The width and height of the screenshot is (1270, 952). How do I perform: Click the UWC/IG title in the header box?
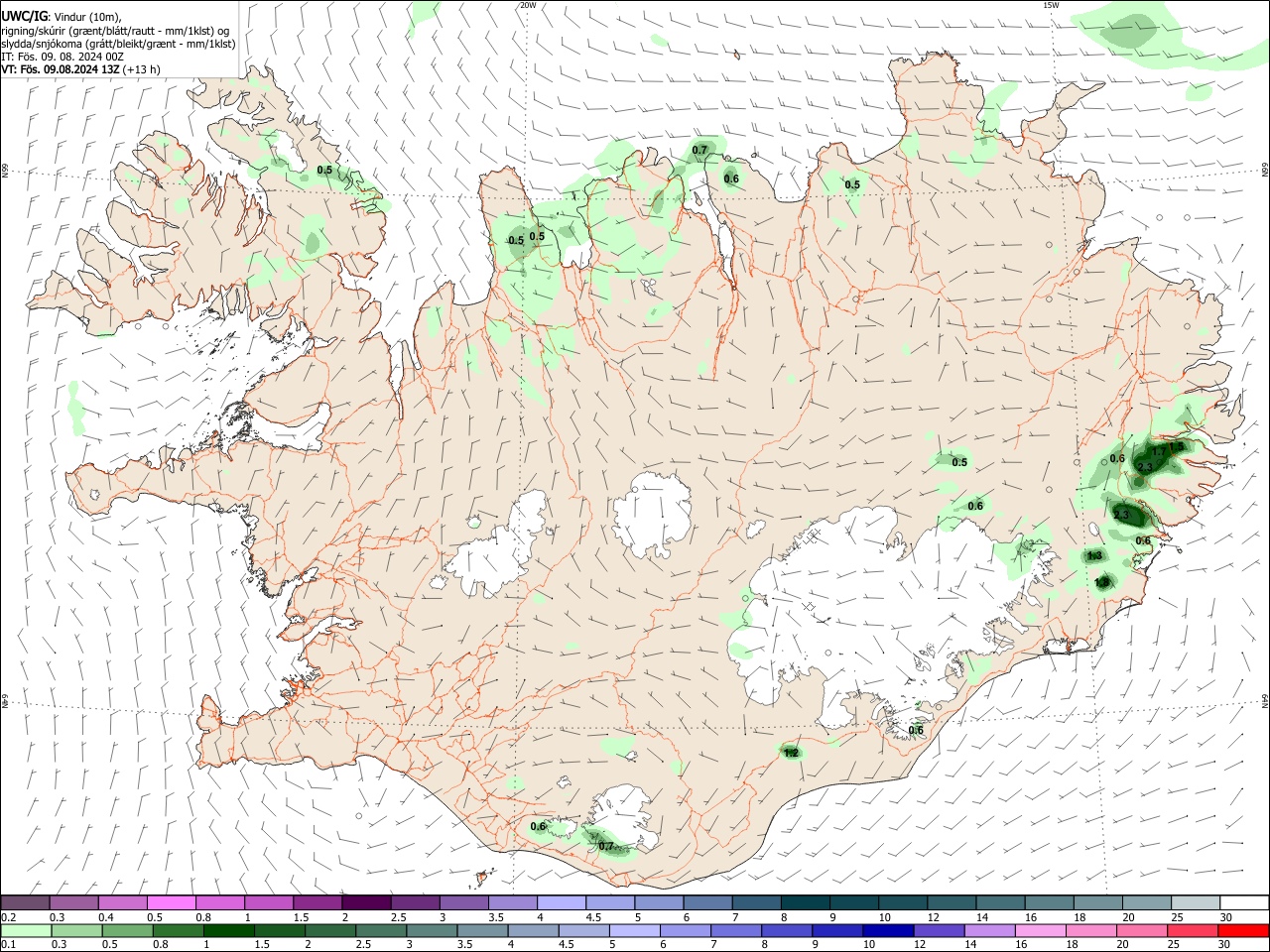coord(24,17)
